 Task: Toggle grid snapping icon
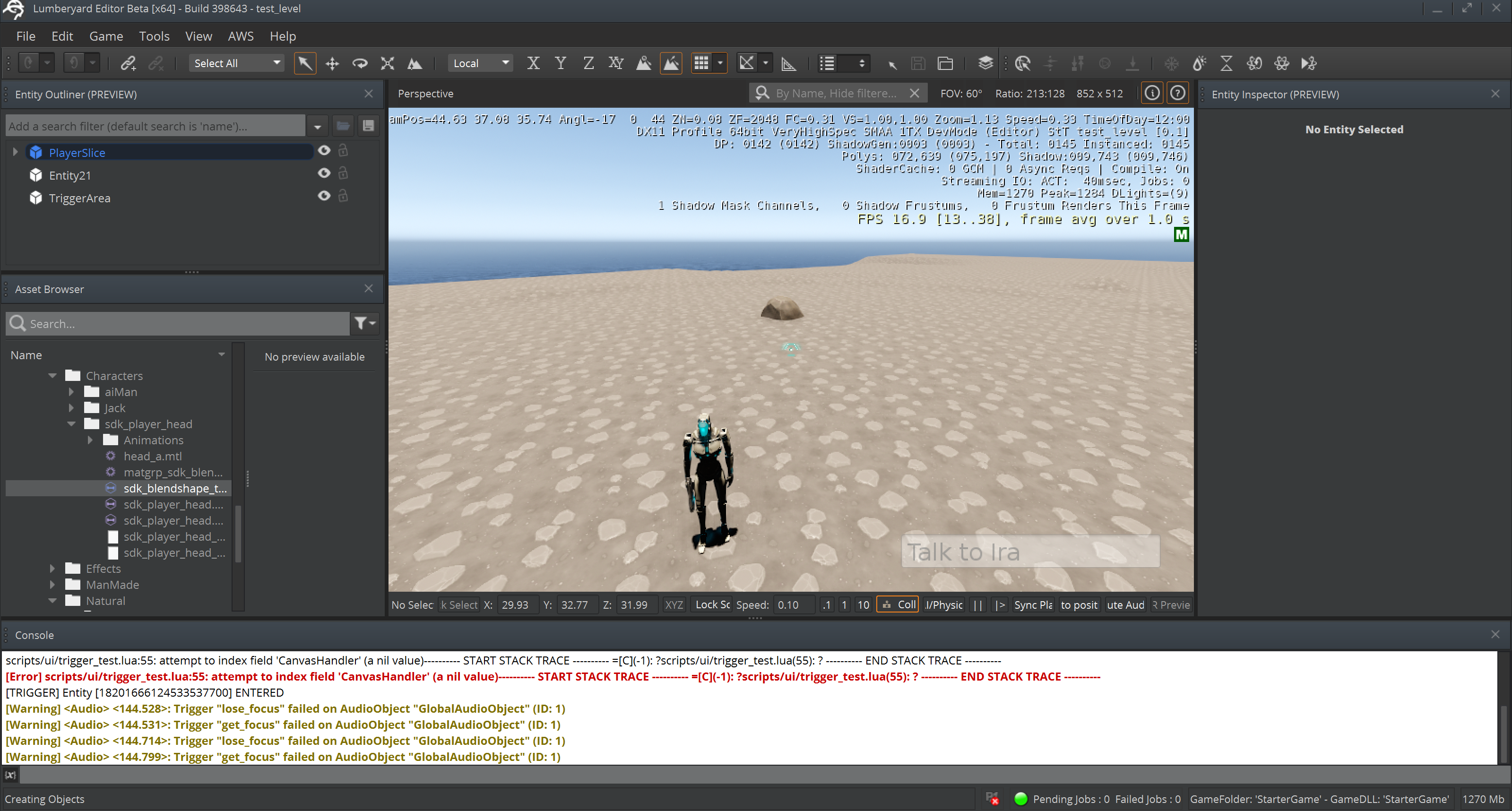coord(701,63)
